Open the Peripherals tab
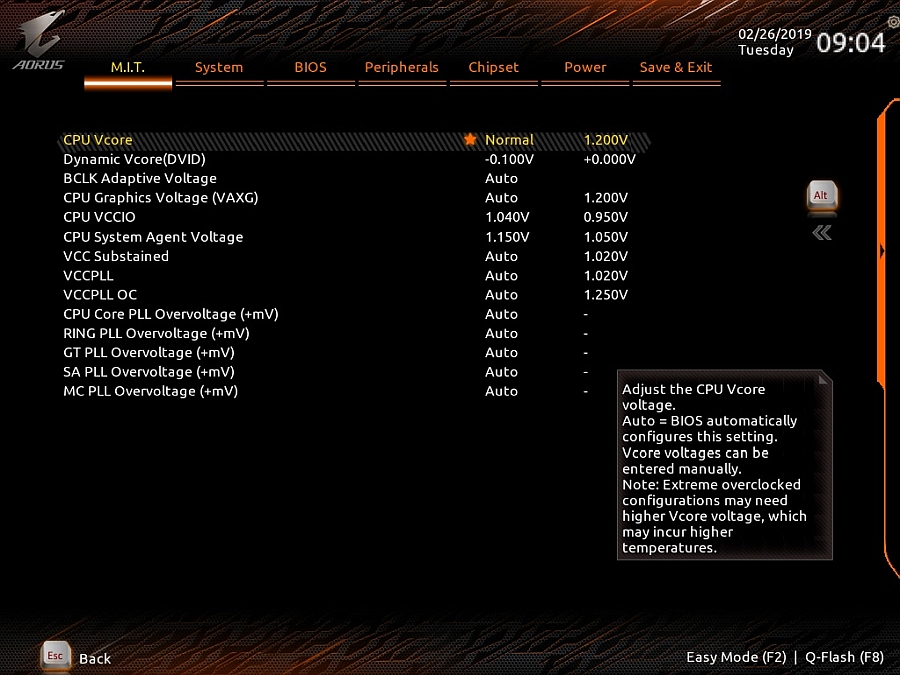The image size is (900, 675). (x=402, y=68)
